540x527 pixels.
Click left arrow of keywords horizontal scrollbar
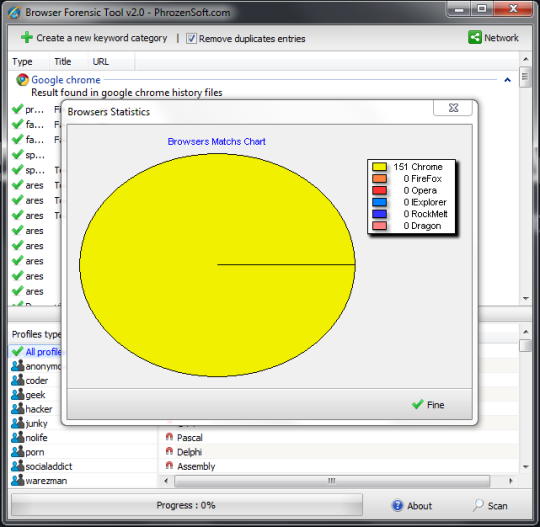166,481
